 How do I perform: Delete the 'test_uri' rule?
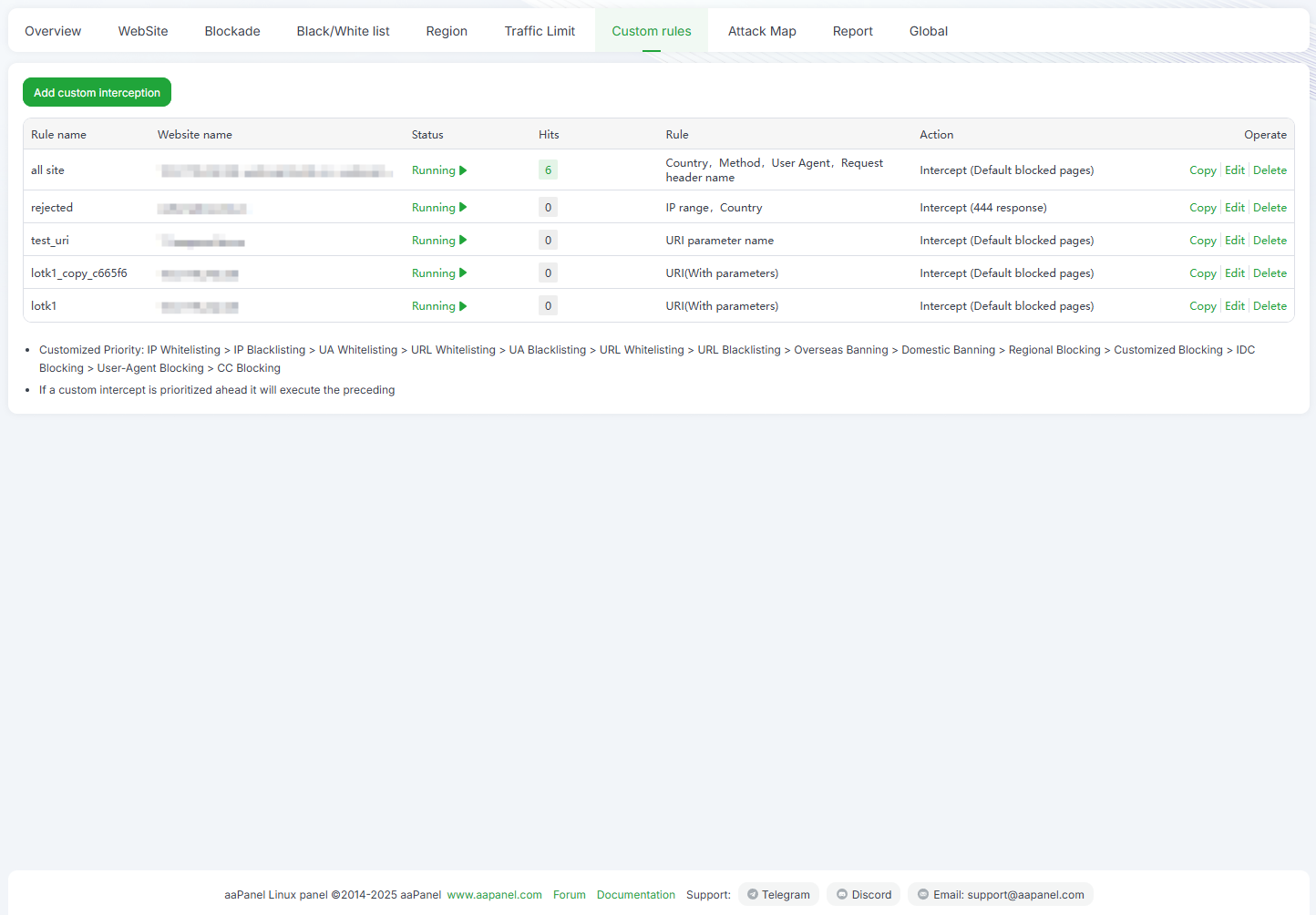(x=1270, y=241)
